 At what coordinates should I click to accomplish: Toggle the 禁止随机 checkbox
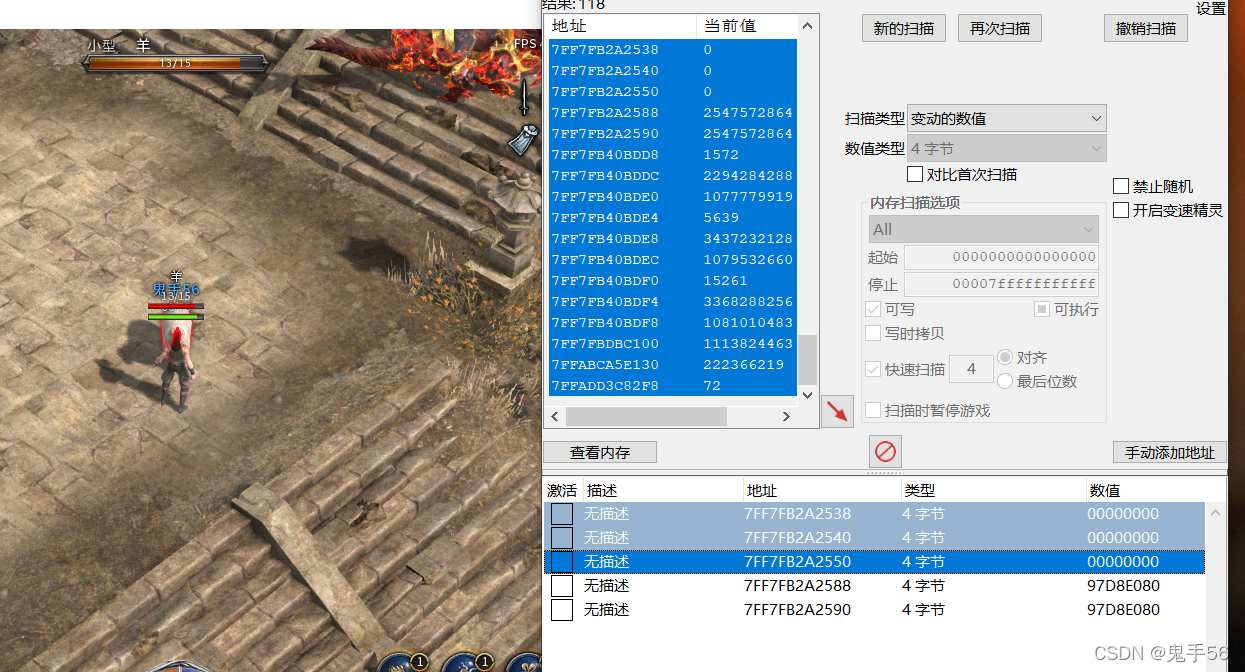point(1121,186)
